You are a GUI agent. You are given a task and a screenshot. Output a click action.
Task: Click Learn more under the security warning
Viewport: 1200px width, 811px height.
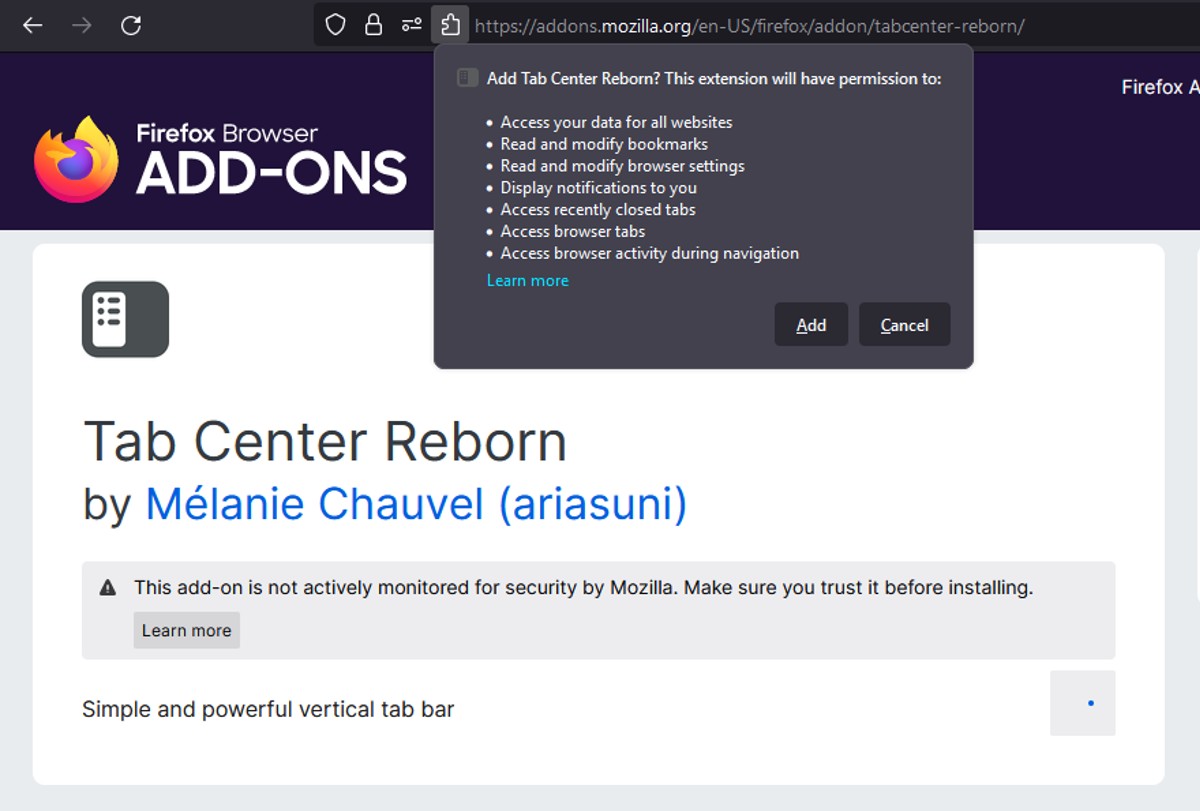(186, 630)
